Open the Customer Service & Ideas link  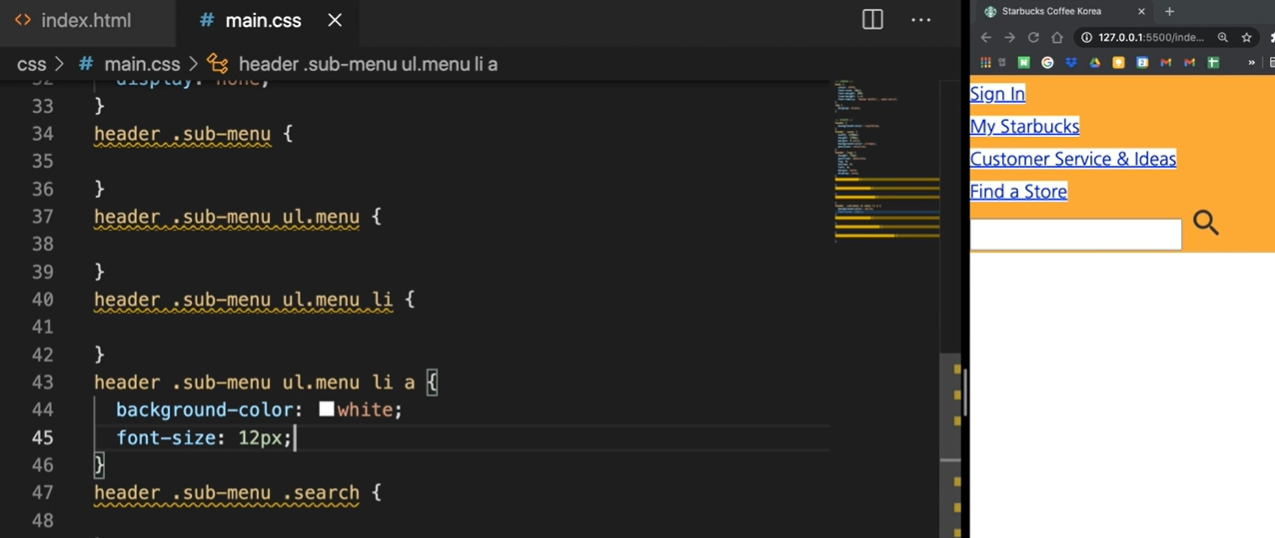[1073, 159]
